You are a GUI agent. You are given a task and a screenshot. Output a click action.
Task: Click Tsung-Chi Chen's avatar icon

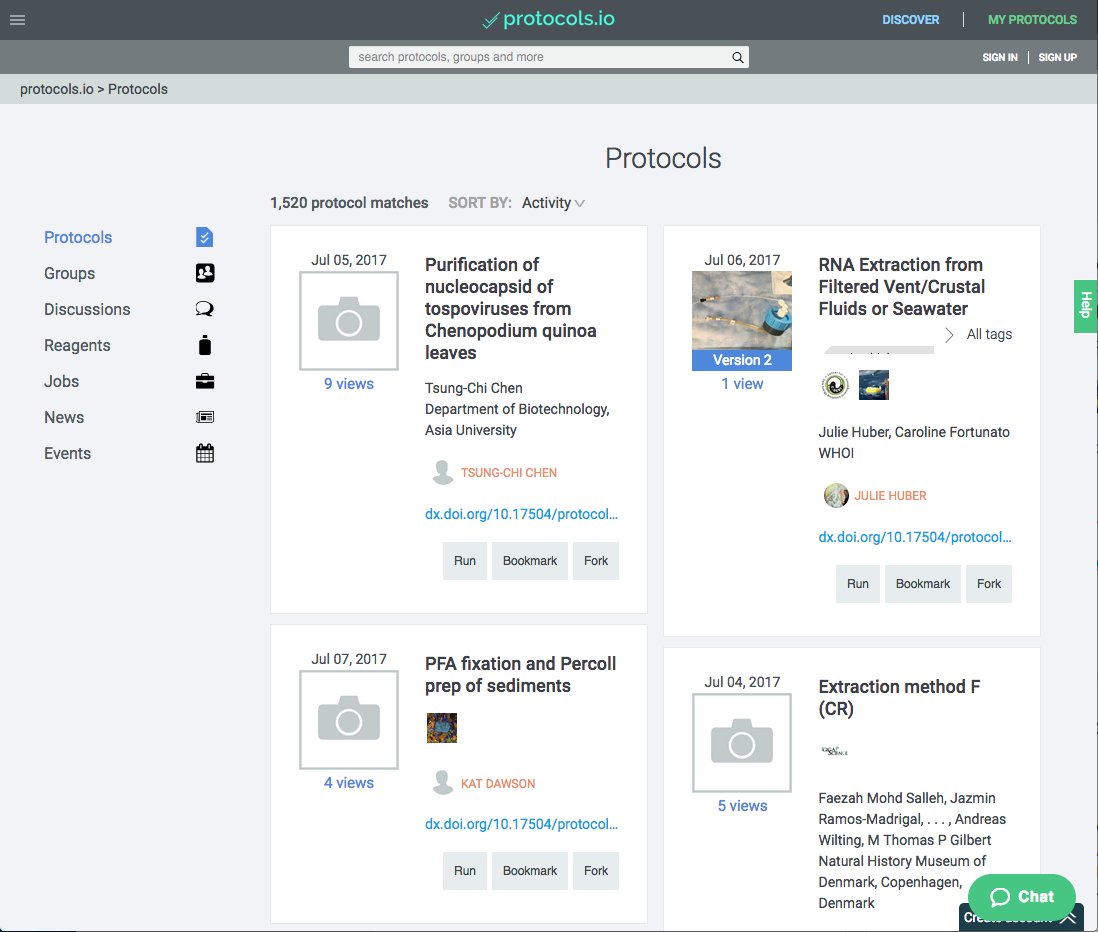click(x=442, y=473)
